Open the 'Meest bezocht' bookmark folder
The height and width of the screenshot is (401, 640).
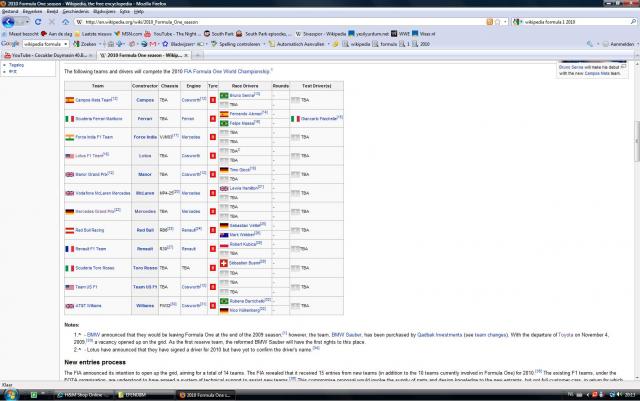click(20, 34)
